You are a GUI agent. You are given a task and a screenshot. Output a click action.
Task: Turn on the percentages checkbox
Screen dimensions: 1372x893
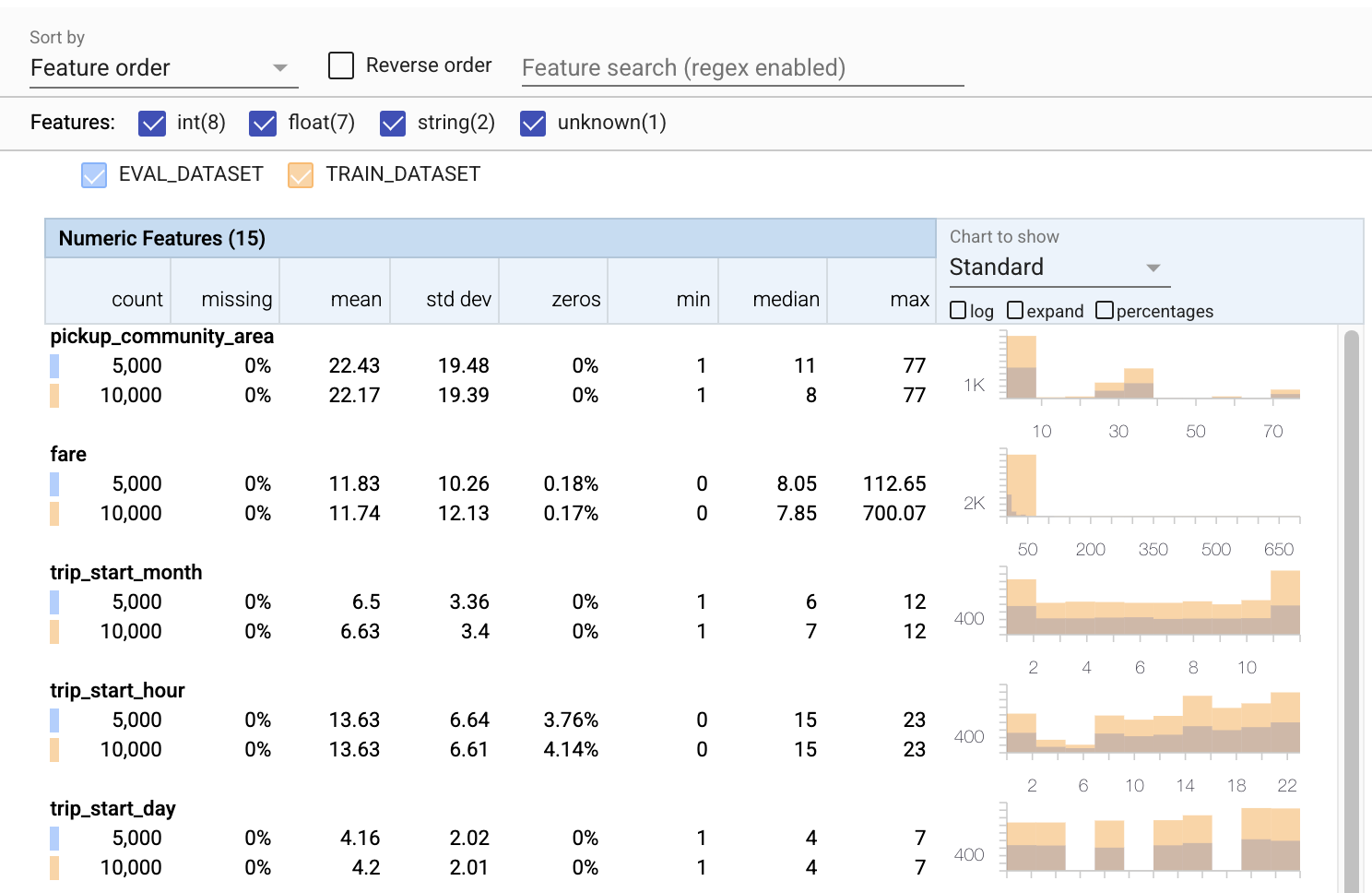point(1105,311)
